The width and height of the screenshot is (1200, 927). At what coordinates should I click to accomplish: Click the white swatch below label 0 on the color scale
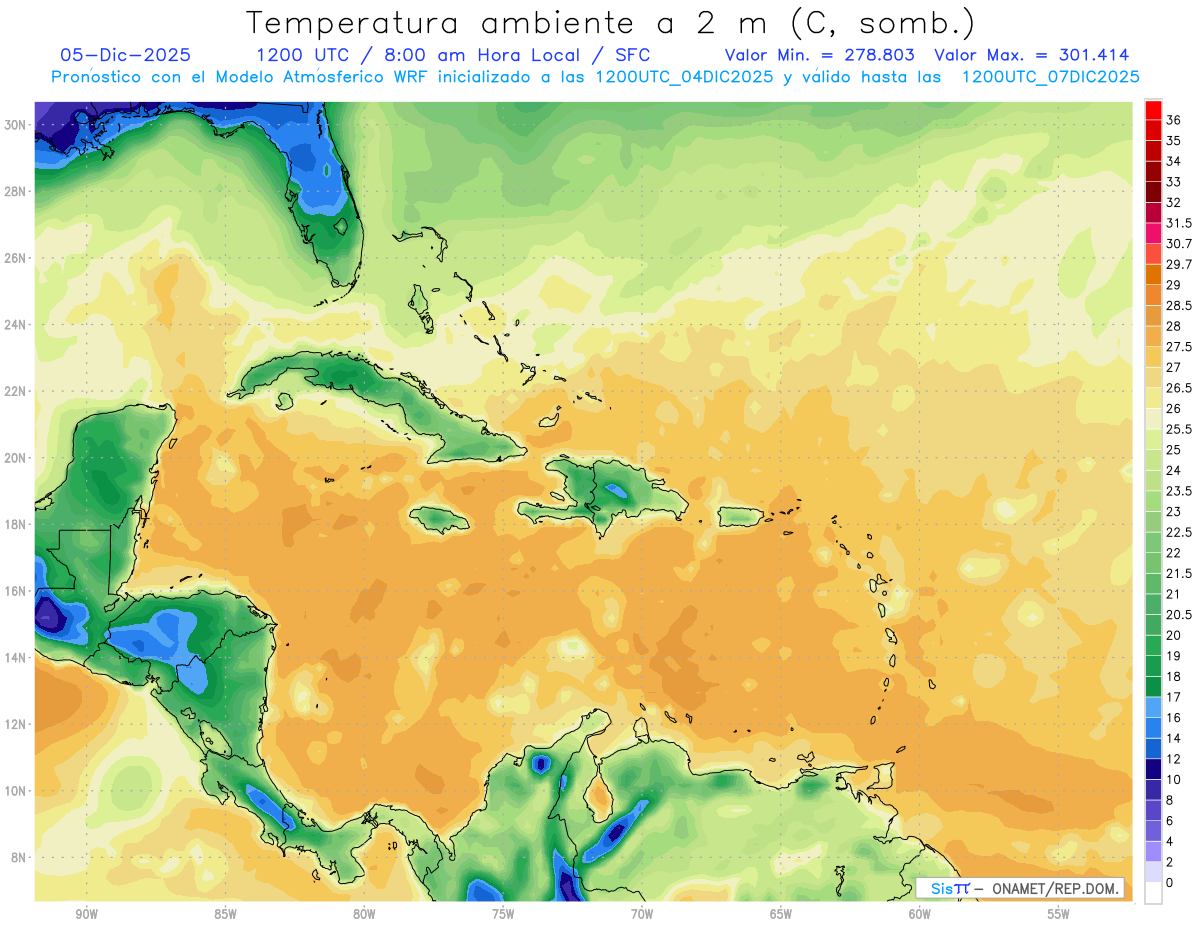click(1153, 894)
